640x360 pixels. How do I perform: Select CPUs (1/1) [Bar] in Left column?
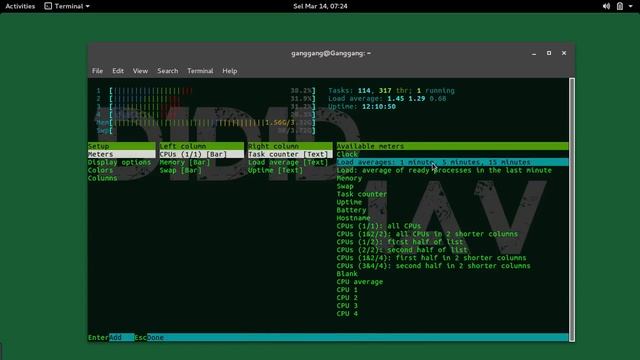202,154
